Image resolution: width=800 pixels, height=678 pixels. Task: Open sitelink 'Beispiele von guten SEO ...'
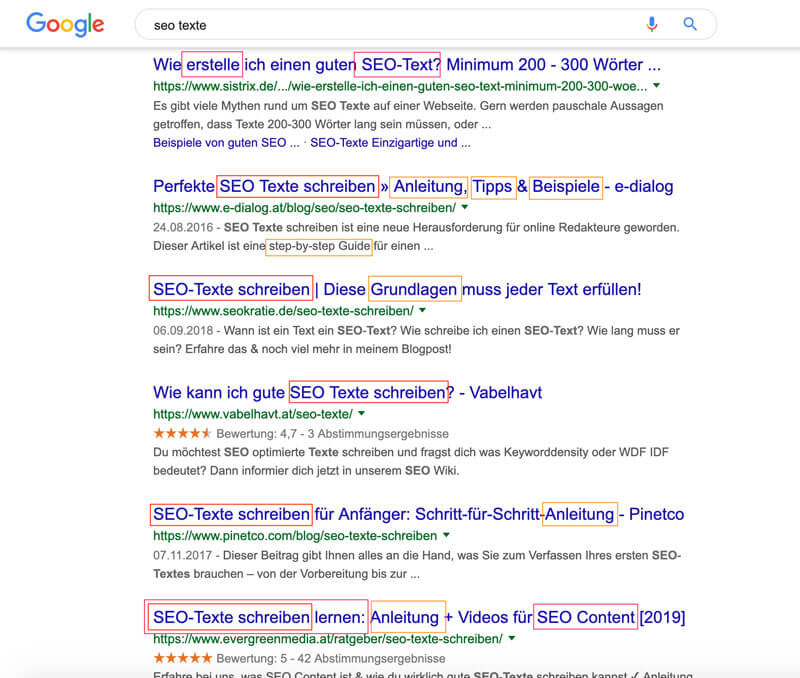(x=226, y=143)
